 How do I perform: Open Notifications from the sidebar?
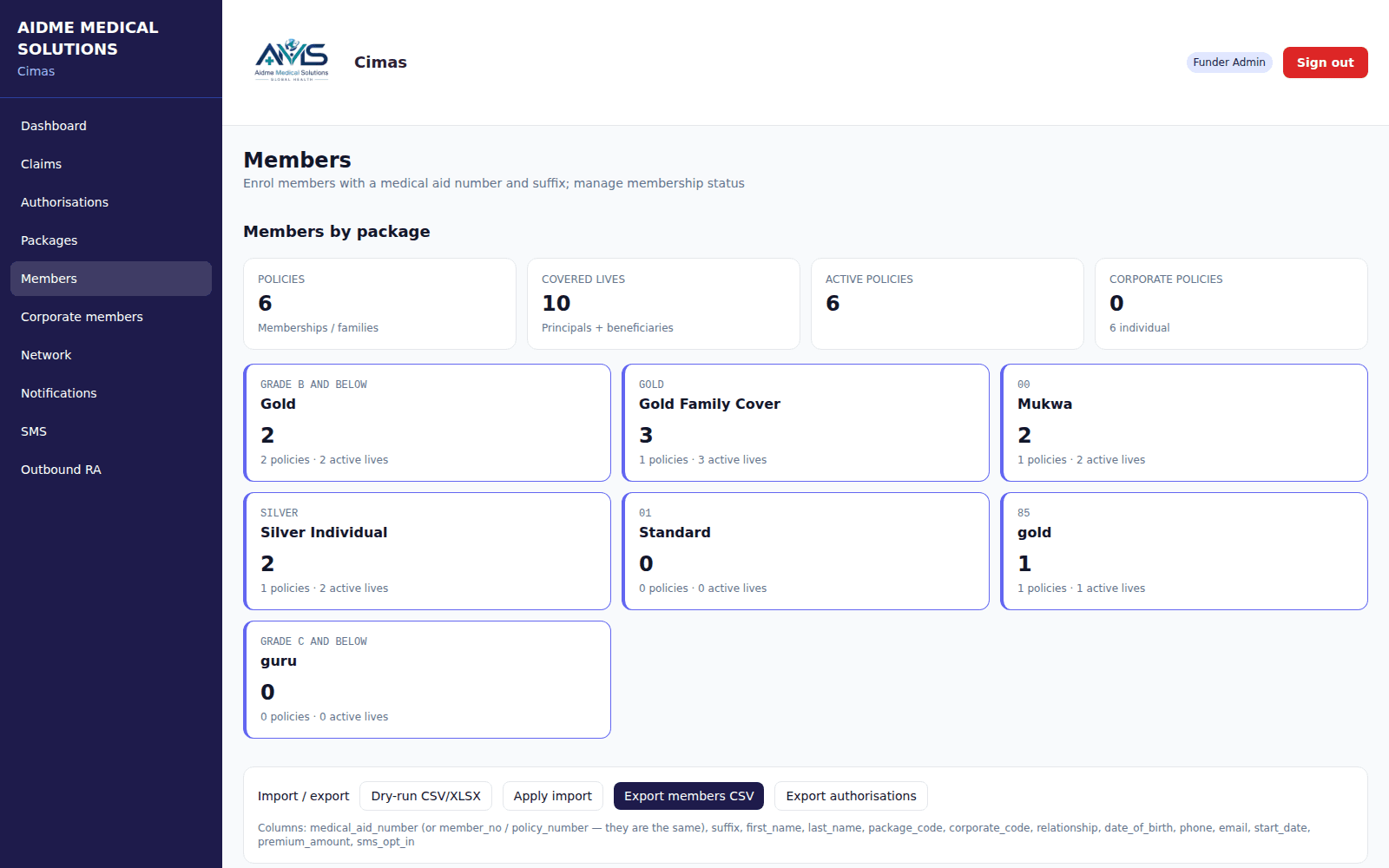click(111, 393)
